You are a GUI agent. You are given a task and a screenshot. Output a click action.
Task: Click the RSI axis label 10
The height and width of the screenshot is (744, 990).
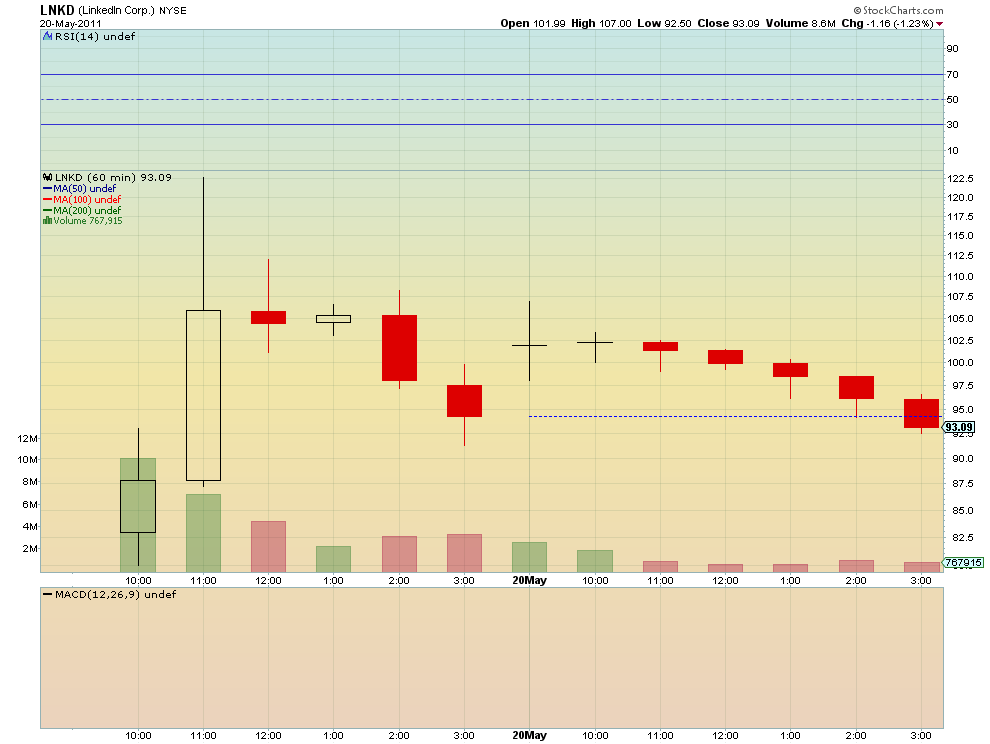(952, 150)
